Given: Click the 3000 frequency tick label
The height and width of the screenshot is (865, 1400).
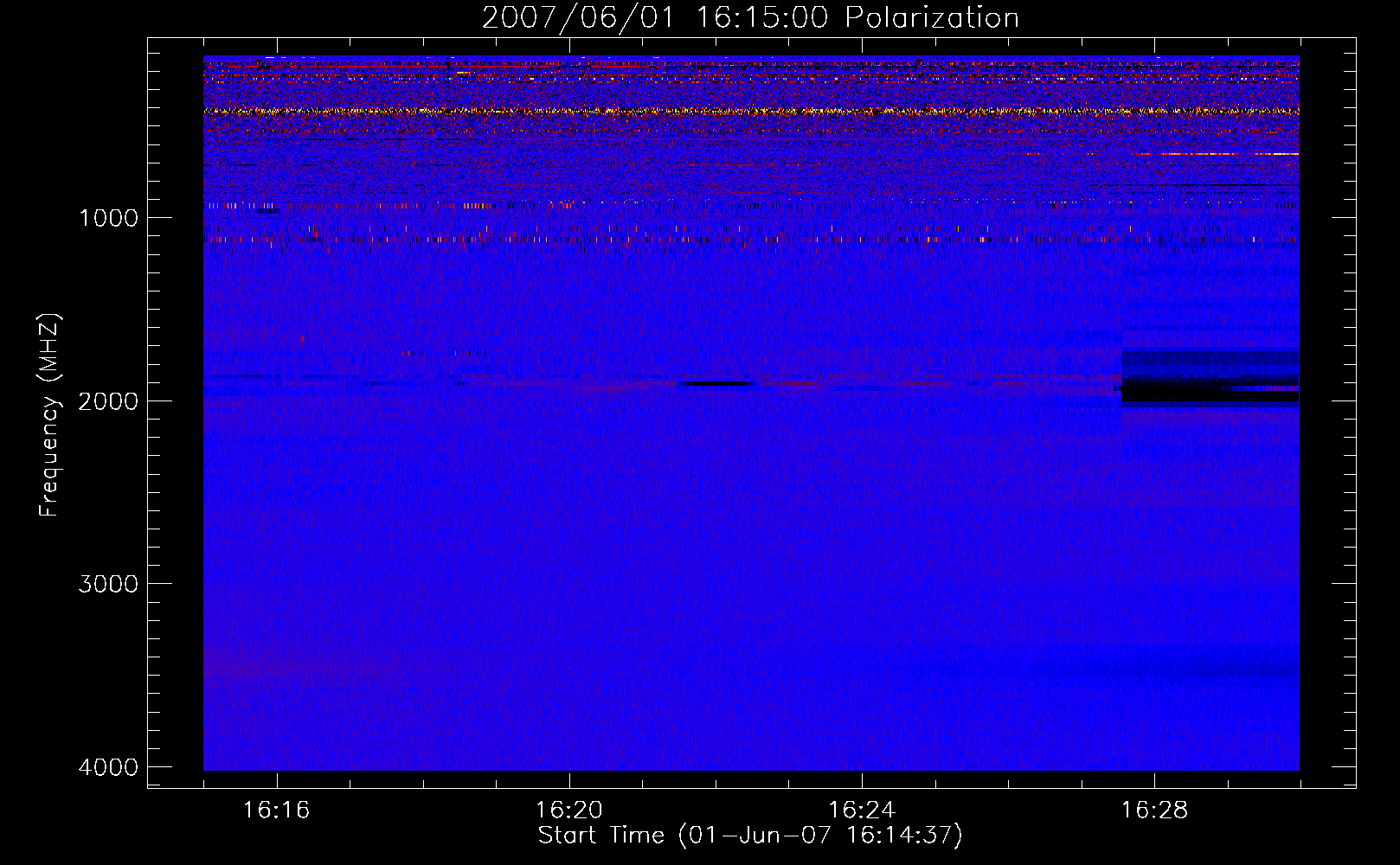Looking at the screenshot, I should [108, 583].
